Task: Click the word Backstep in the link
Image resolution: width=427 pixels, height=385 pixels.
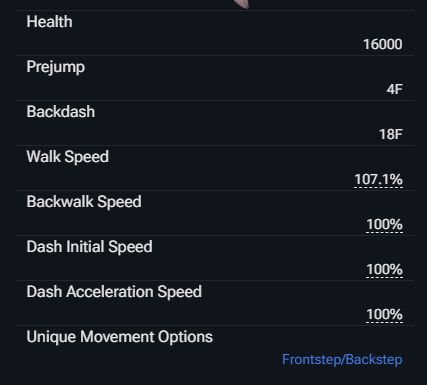Action: coord(373,360)
